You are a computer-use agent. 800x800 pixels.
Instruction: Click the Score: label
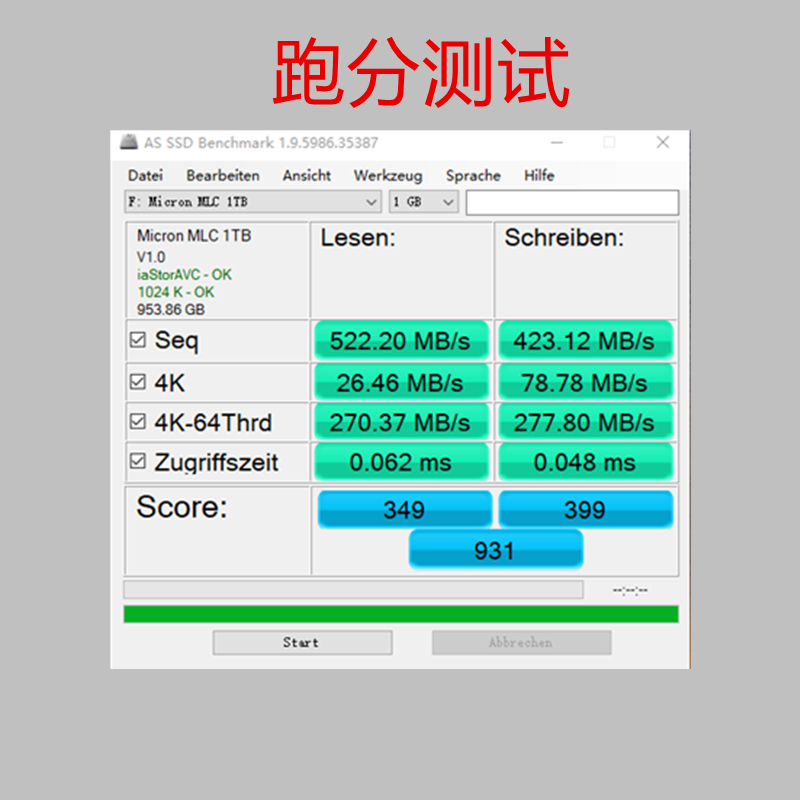point(182,507)
